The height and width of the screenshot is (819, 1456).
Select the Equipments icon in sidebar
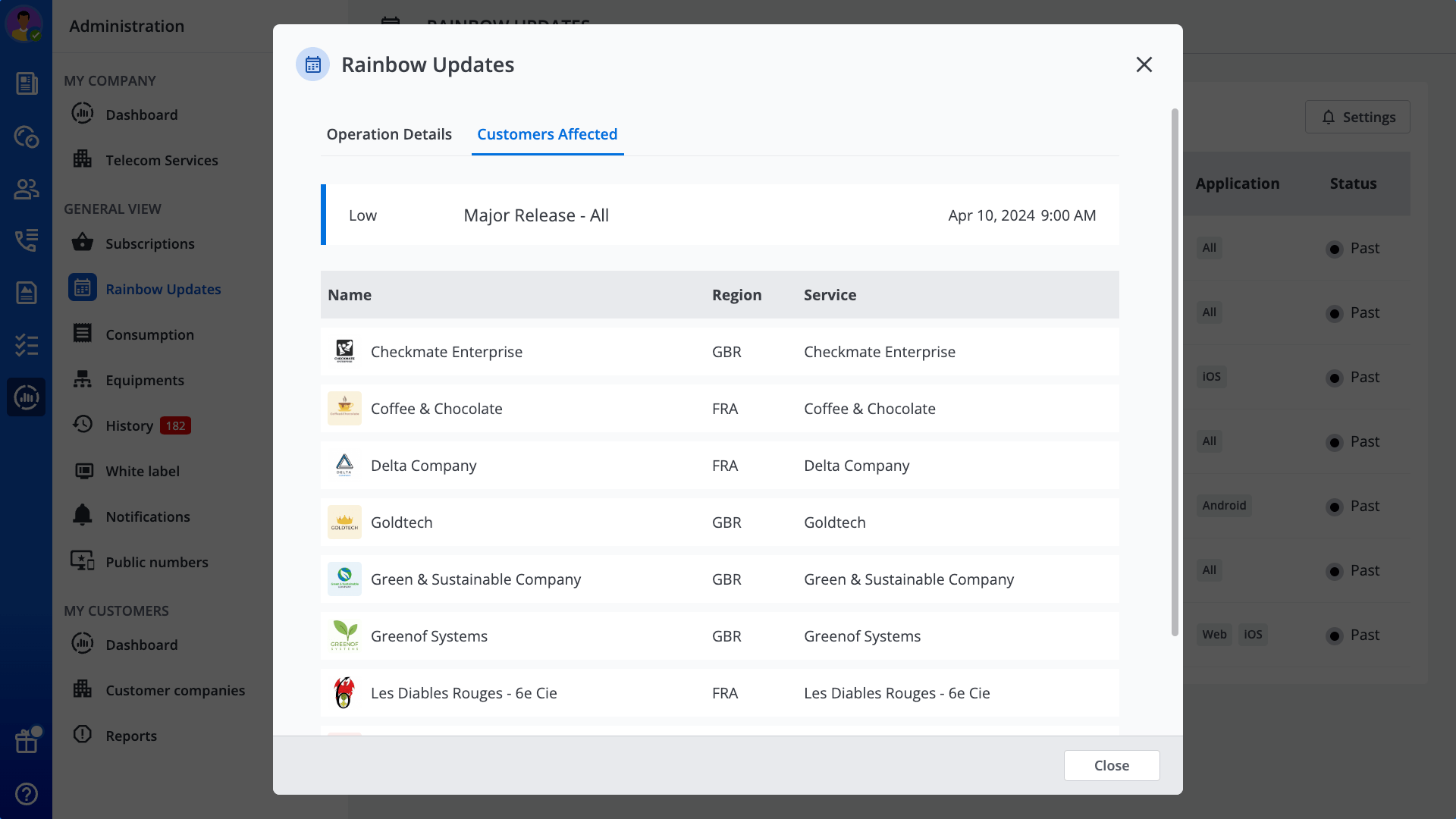[82, 380]
